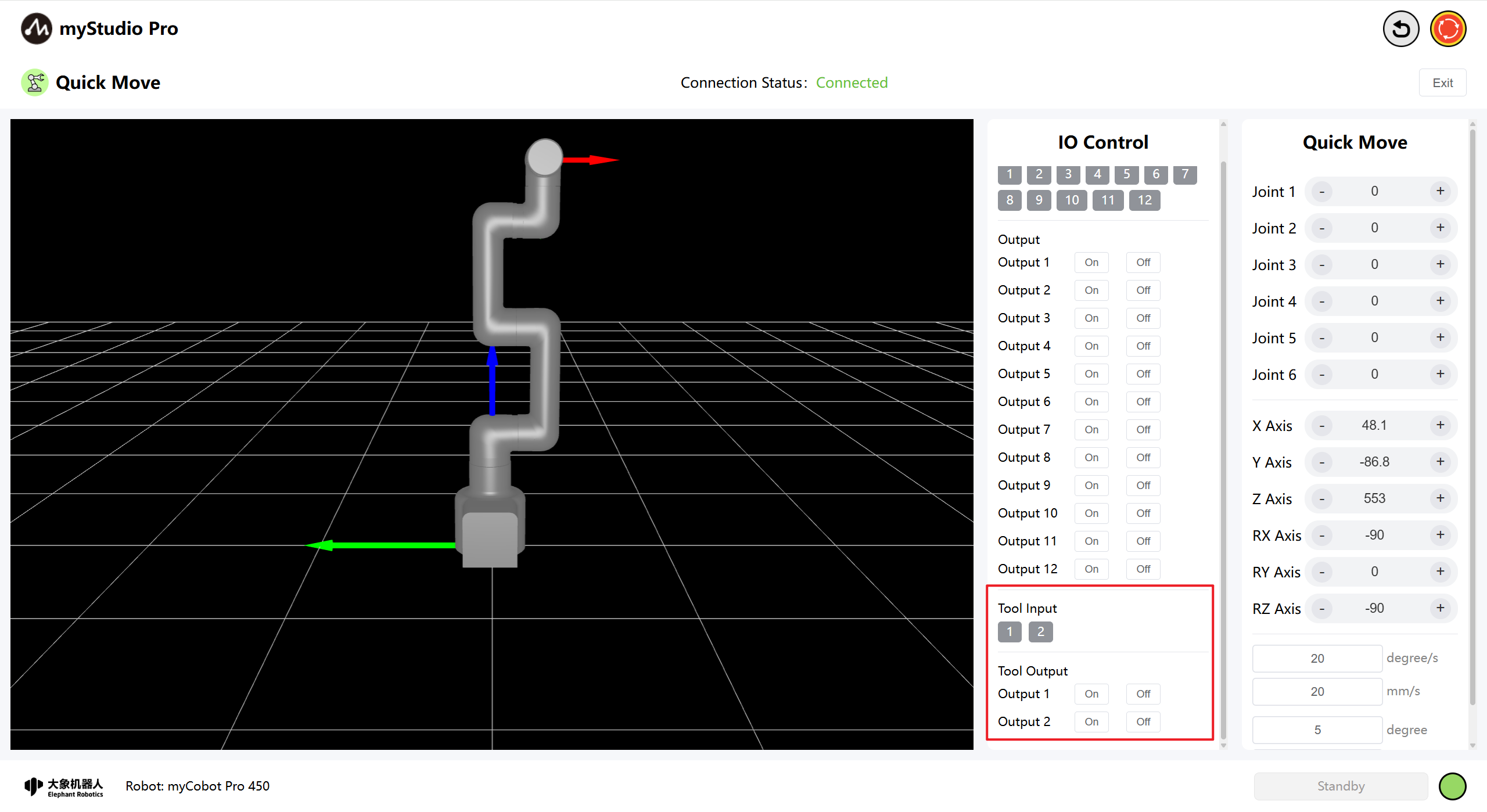The height and width of the screenshot is (812, 1487).
Task: Click the Standby button
Action: 1341,786
